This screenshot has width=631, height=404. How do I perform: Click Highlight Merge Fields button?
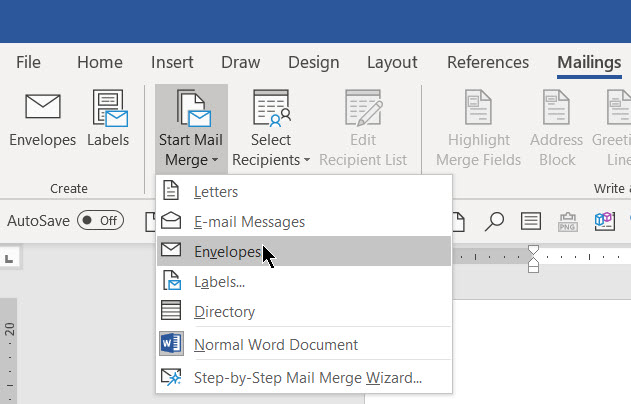pos(478,129)
